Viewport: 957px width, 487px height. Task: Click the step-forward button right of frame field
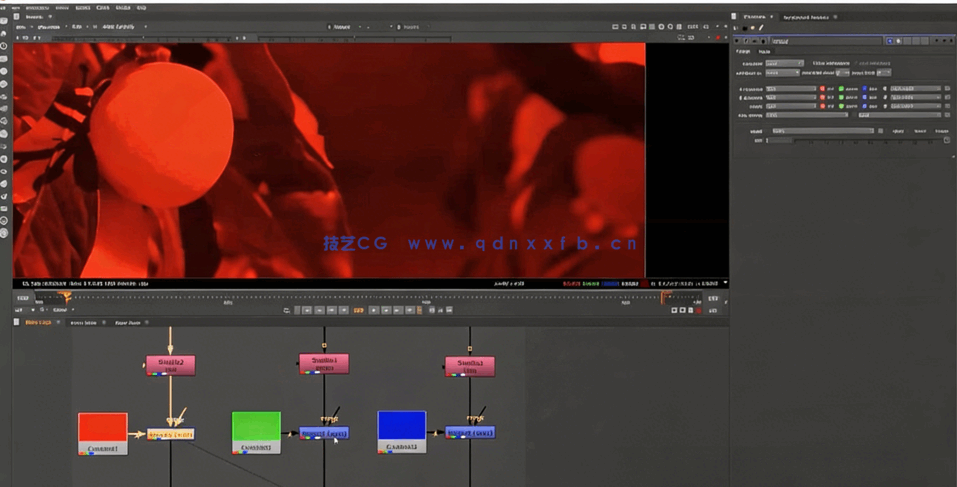(x=374, y=311)
